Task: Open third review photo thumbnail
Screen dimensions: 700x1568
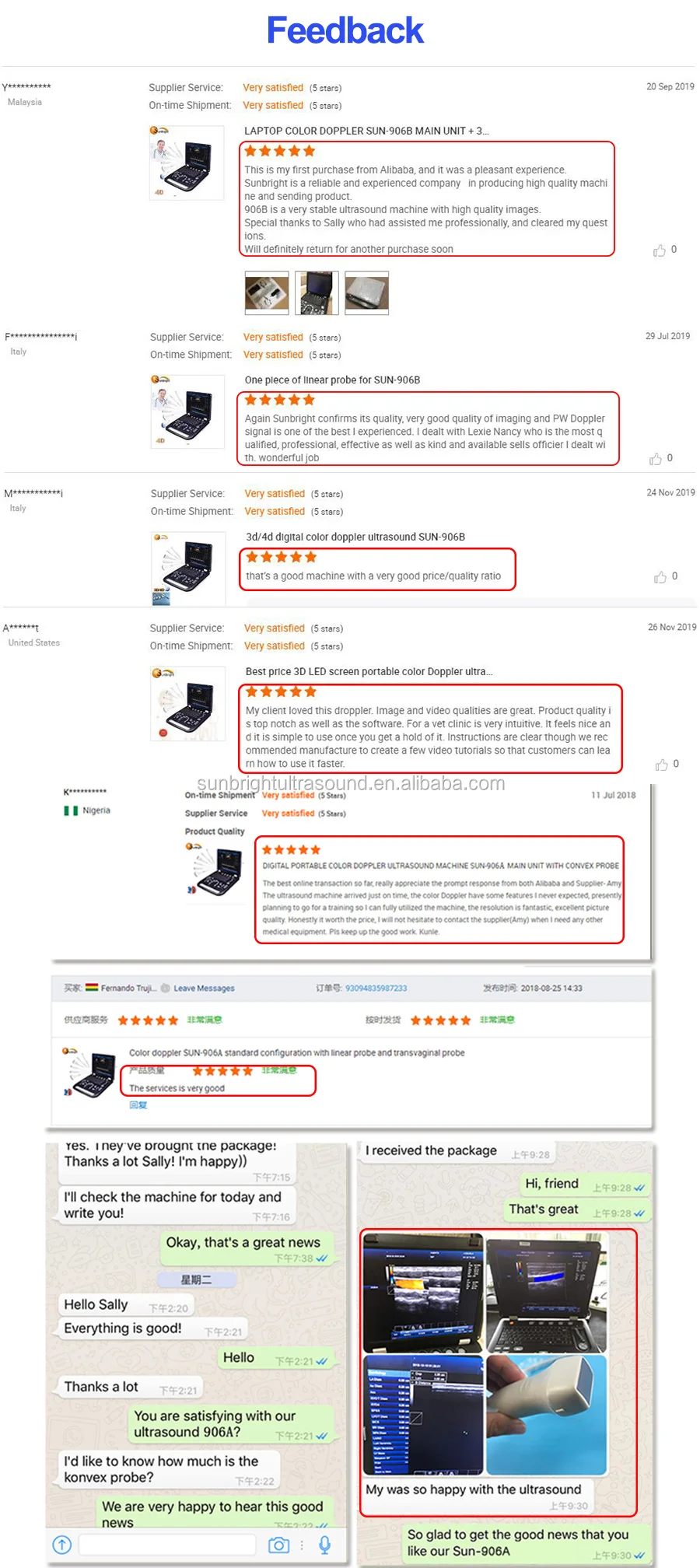Action: (366, 293)
